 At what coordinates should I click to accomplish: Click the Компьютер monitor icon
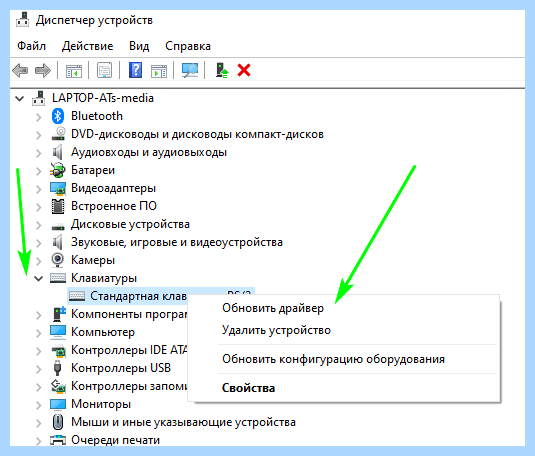coord(58,332)
